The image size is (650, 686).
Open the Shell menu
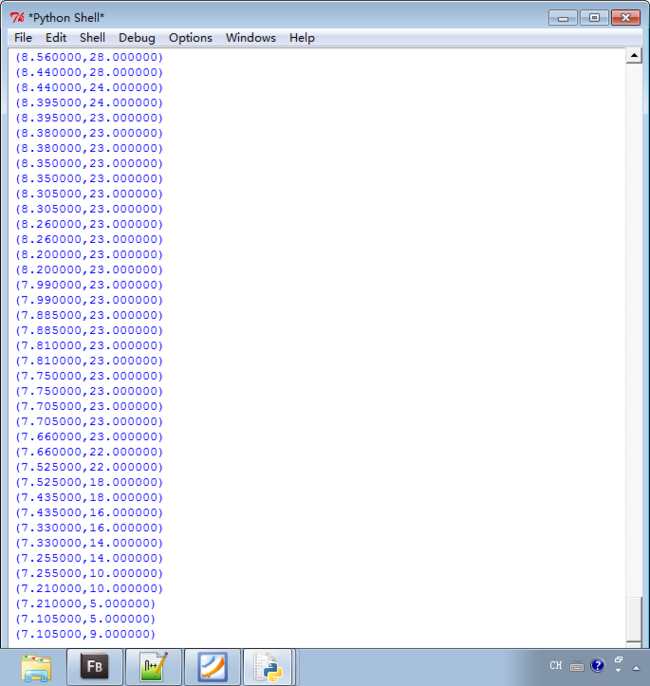(92, 38)
